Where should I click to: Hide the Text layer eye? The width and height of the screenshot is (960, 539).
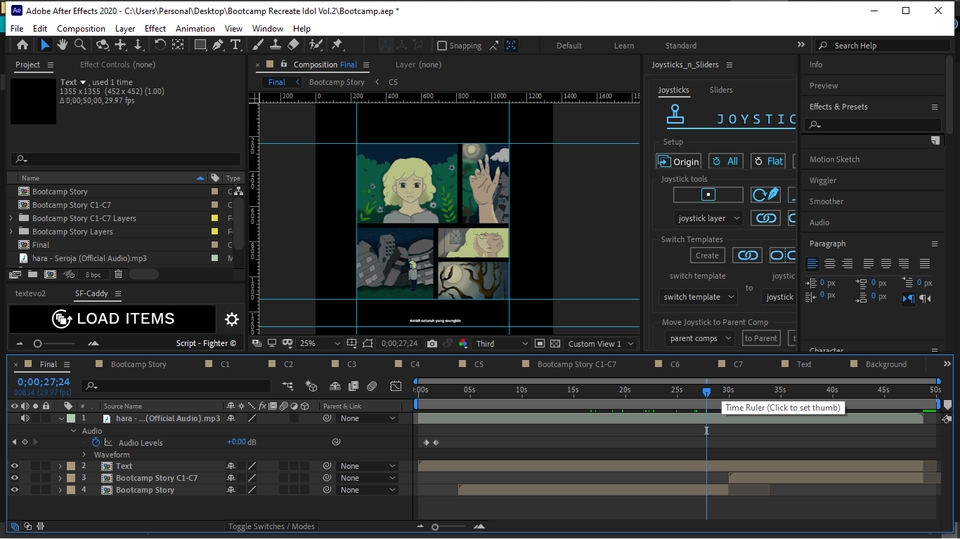click(x=14, y=466)
